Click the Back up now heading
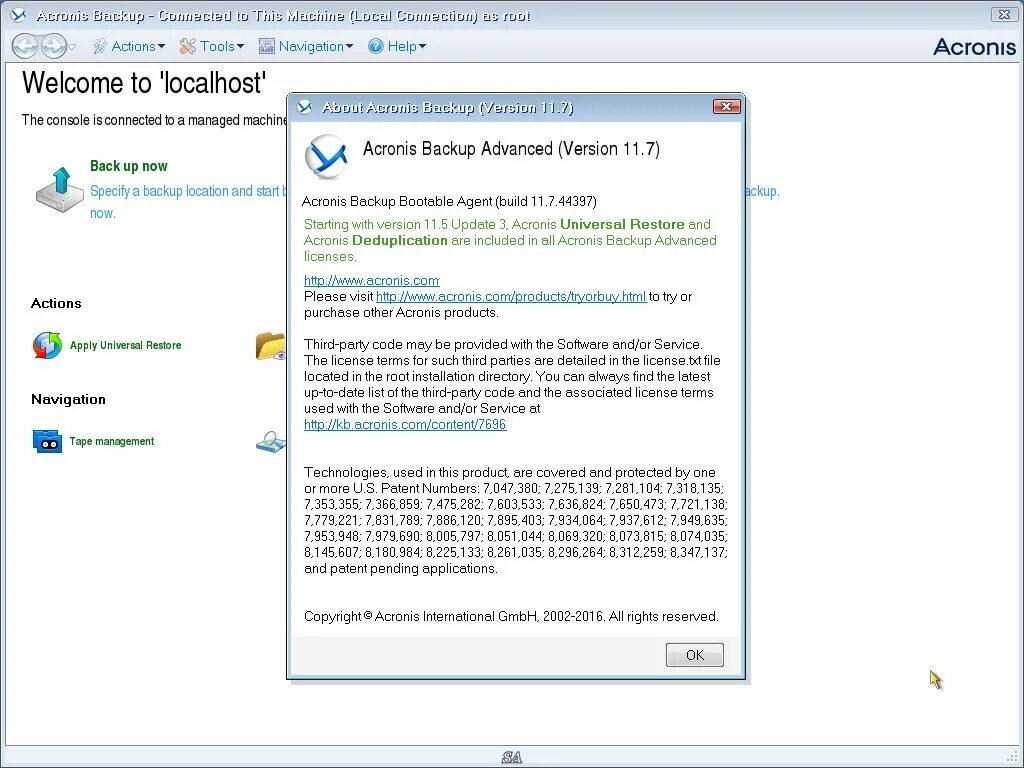 pyautogui.click(x=129, y=166)
